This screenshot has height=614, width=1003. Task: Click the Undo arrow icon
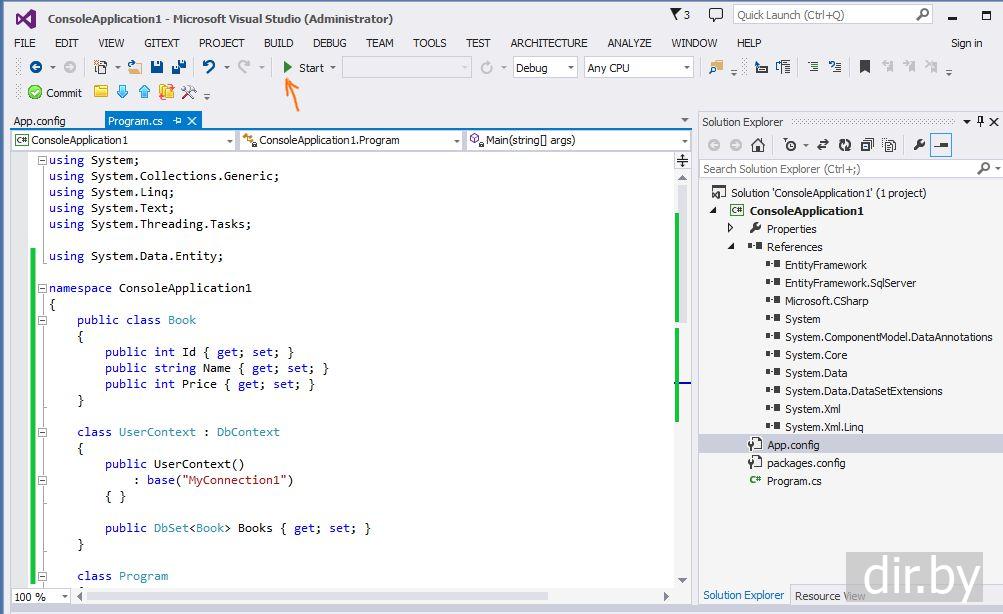point(208,67)
